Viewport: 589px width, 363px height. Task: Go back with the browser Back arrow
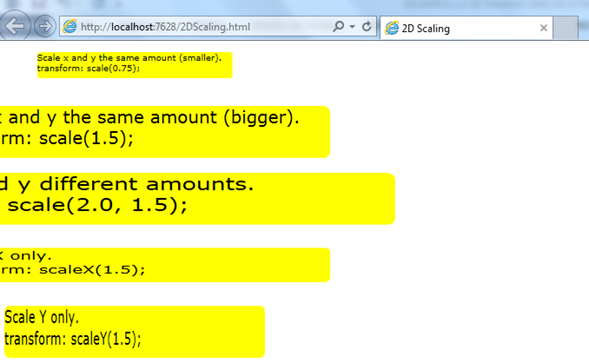point(14,26)
